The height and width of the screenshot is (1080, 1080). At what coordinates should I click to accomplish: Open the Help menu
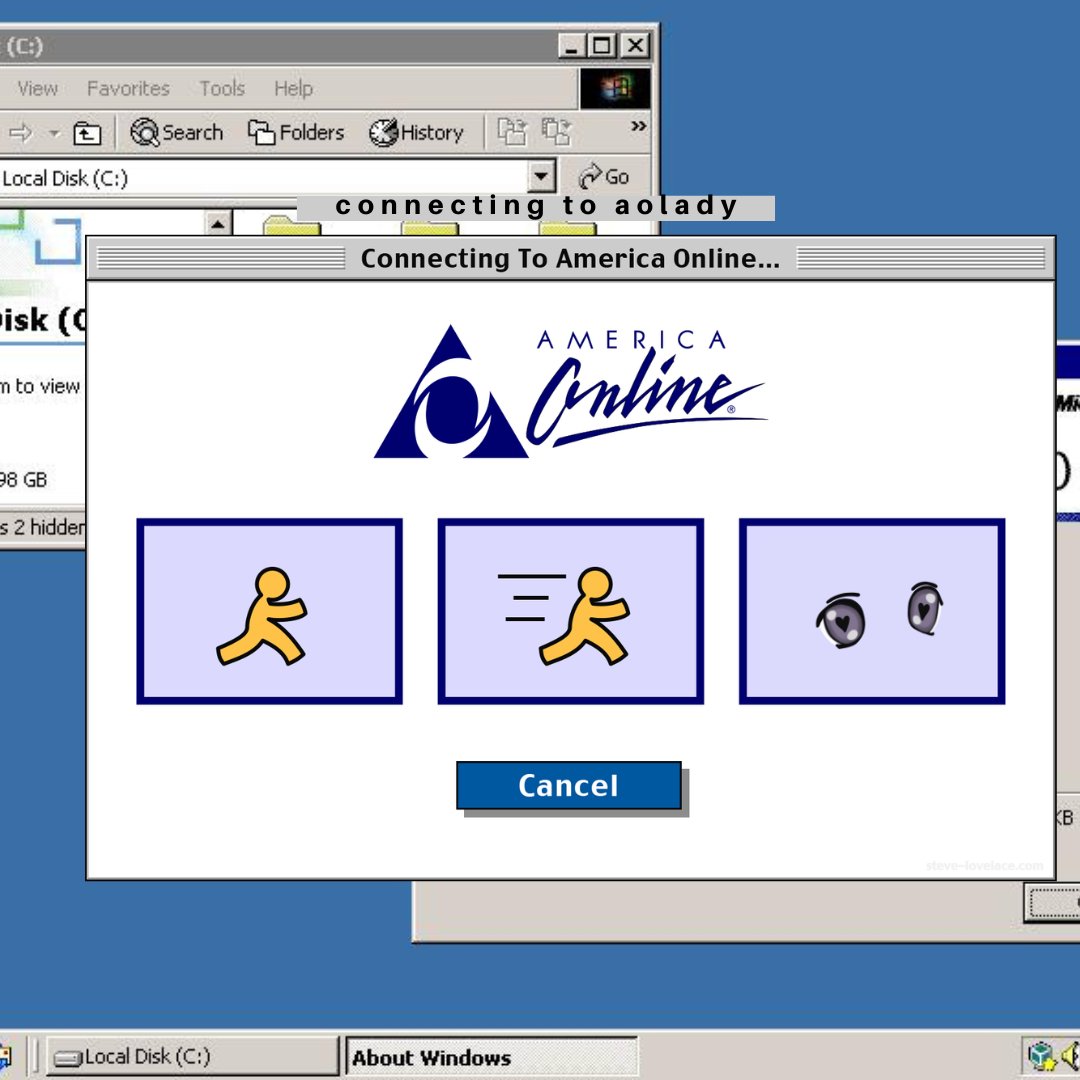click(293, 88)
